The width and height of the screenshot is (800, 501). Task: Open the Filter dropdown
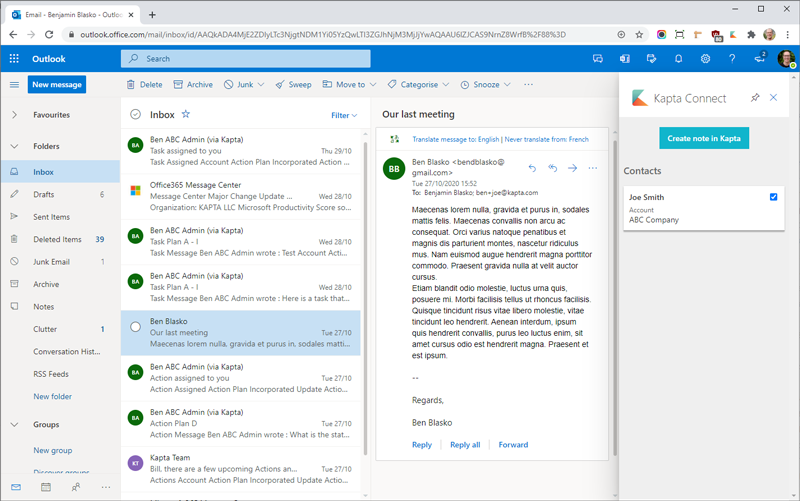coord(344,115)
